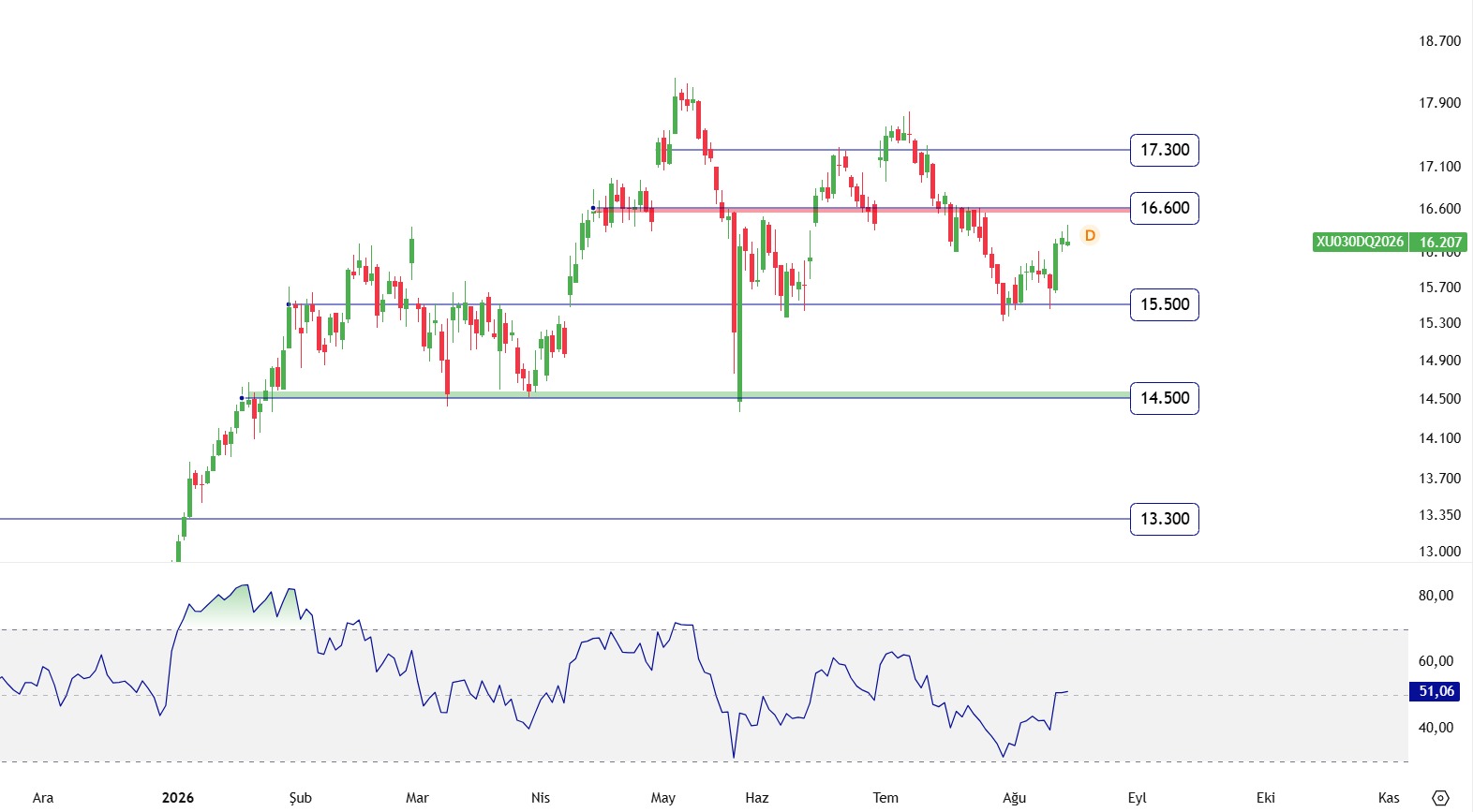Screen dimensions: 1473x812
Task: Select the boxed 15.500 level label
Action: pos(1165,304)
